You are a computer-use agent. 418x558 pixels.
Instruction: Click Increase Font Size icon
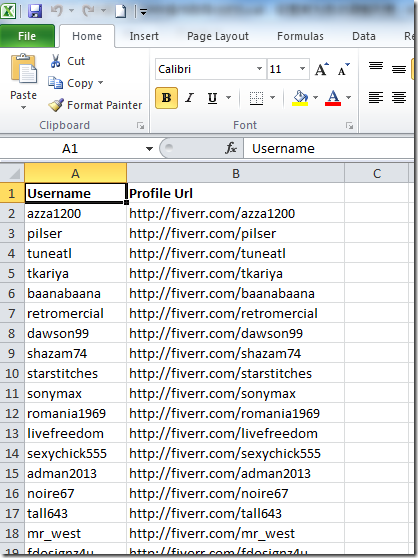(322, 69)
